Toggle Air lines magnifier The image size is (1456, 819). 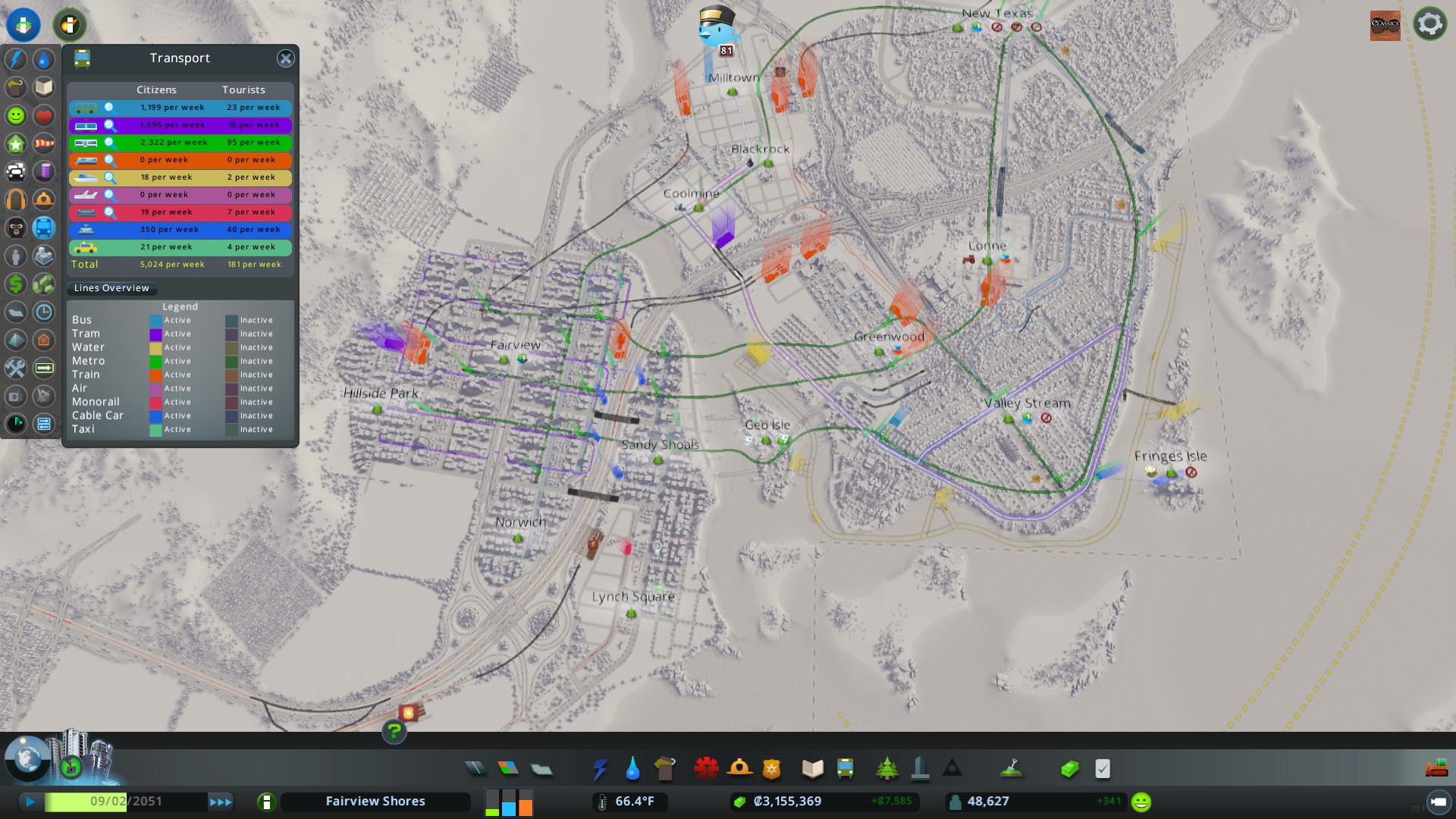(110, 195)
